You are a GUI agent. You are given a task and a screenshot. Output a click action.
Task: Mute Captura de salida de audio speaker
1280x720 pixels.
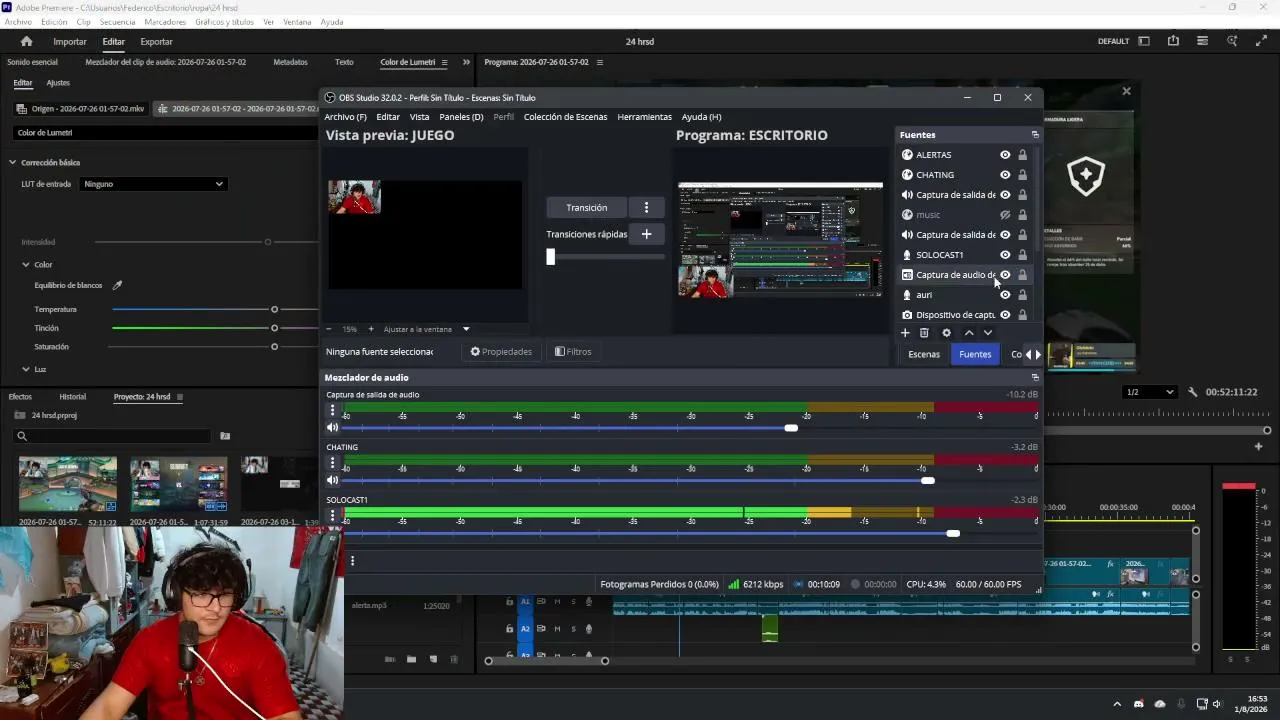point(333,428)
